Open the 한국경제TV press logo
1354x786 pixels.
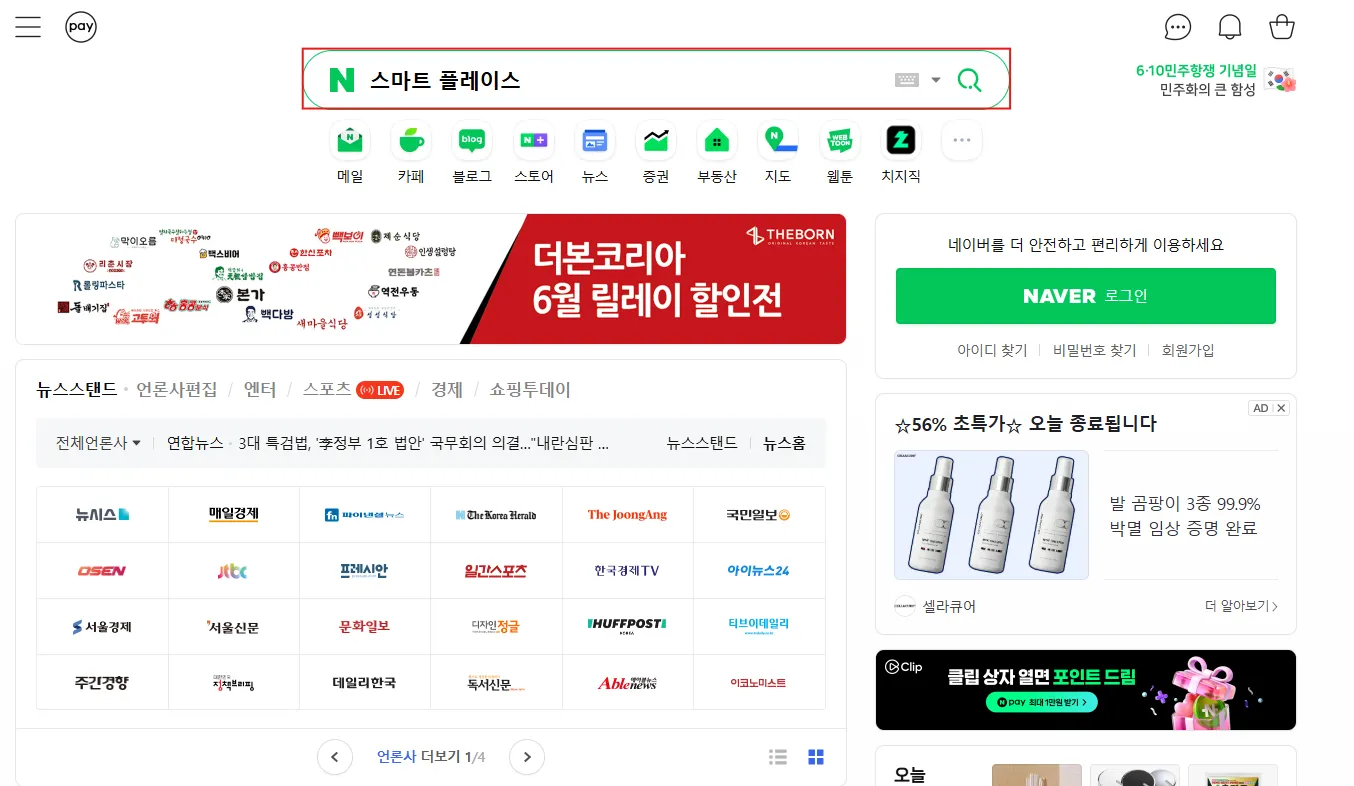627,571
